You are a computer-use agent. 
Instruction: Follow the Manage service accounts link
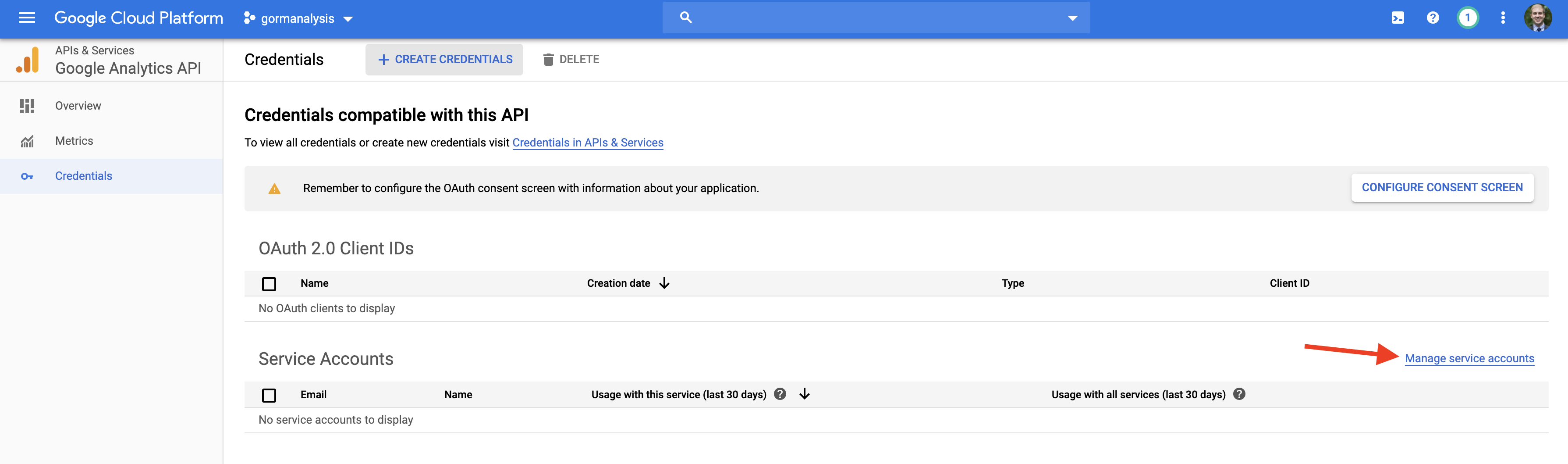pos(1469,359)
